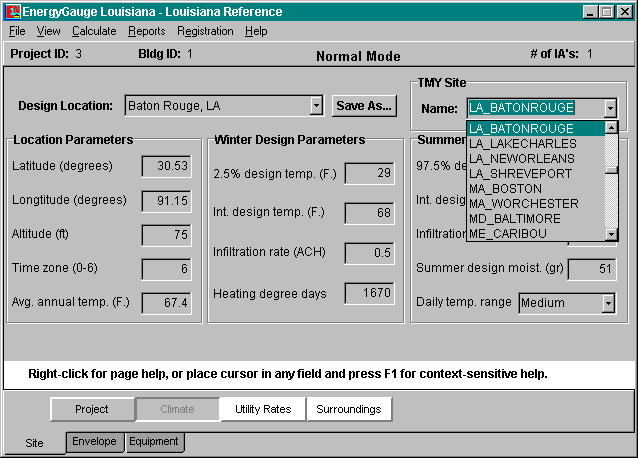Switch to the Utility Rates sub-tab
638x458 pixels.
pyautogui.click(x=263, y=409)
